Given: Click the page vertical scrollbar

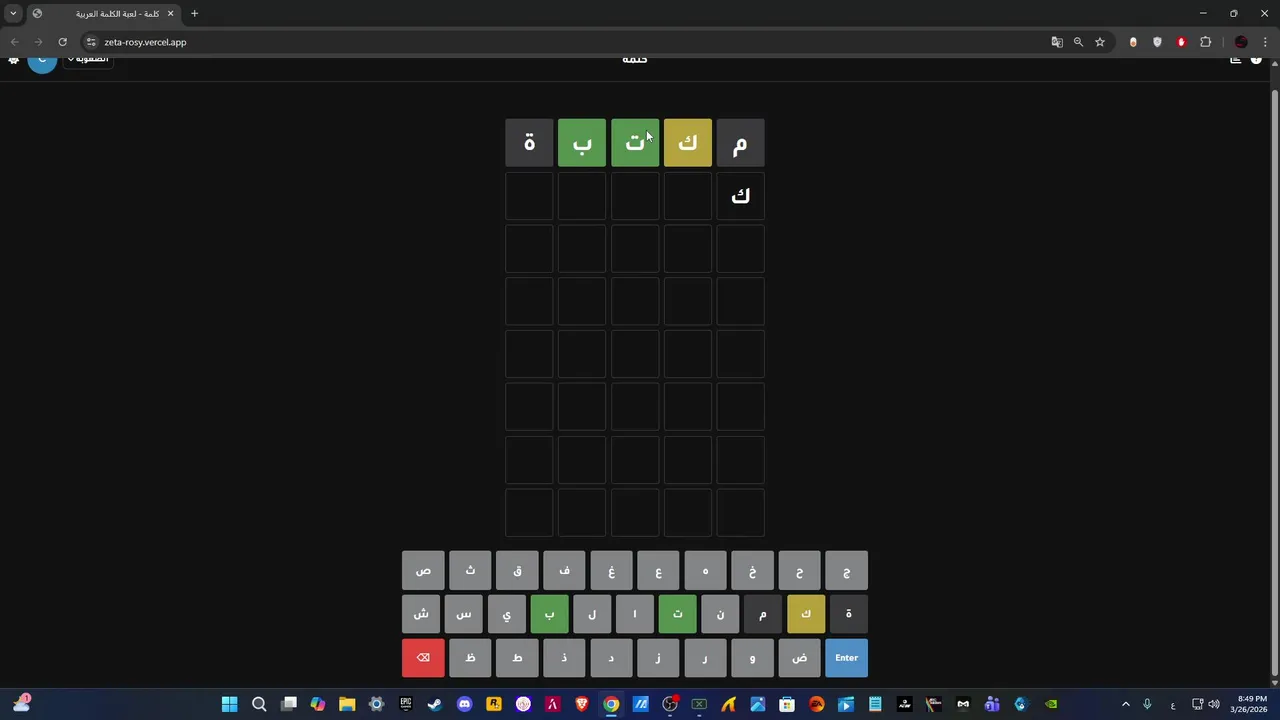Looking at the screenshot, I should [x=1274, y=380].
